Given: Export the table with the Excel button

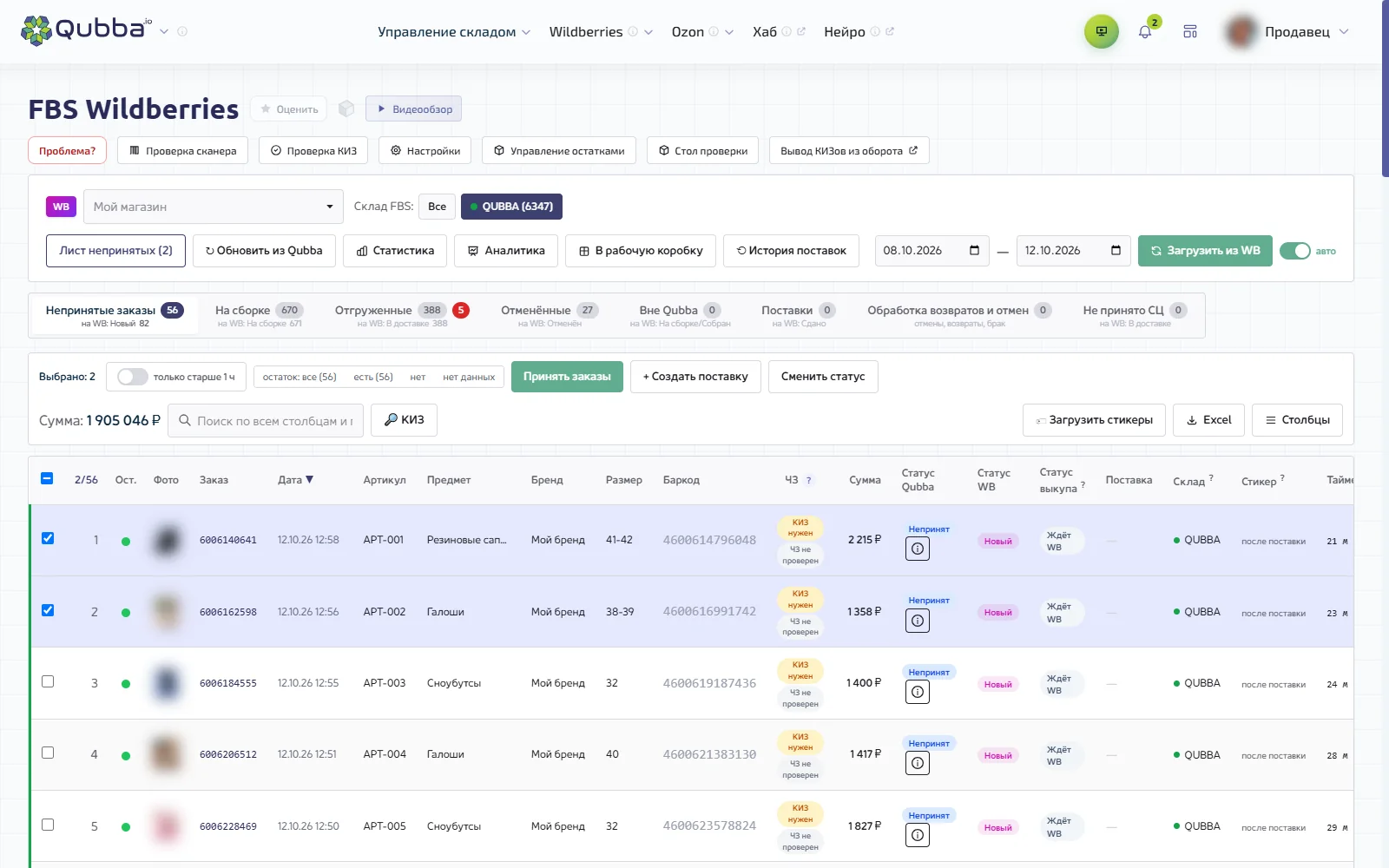Looking at the screenshot, I should pos(1208,420).
